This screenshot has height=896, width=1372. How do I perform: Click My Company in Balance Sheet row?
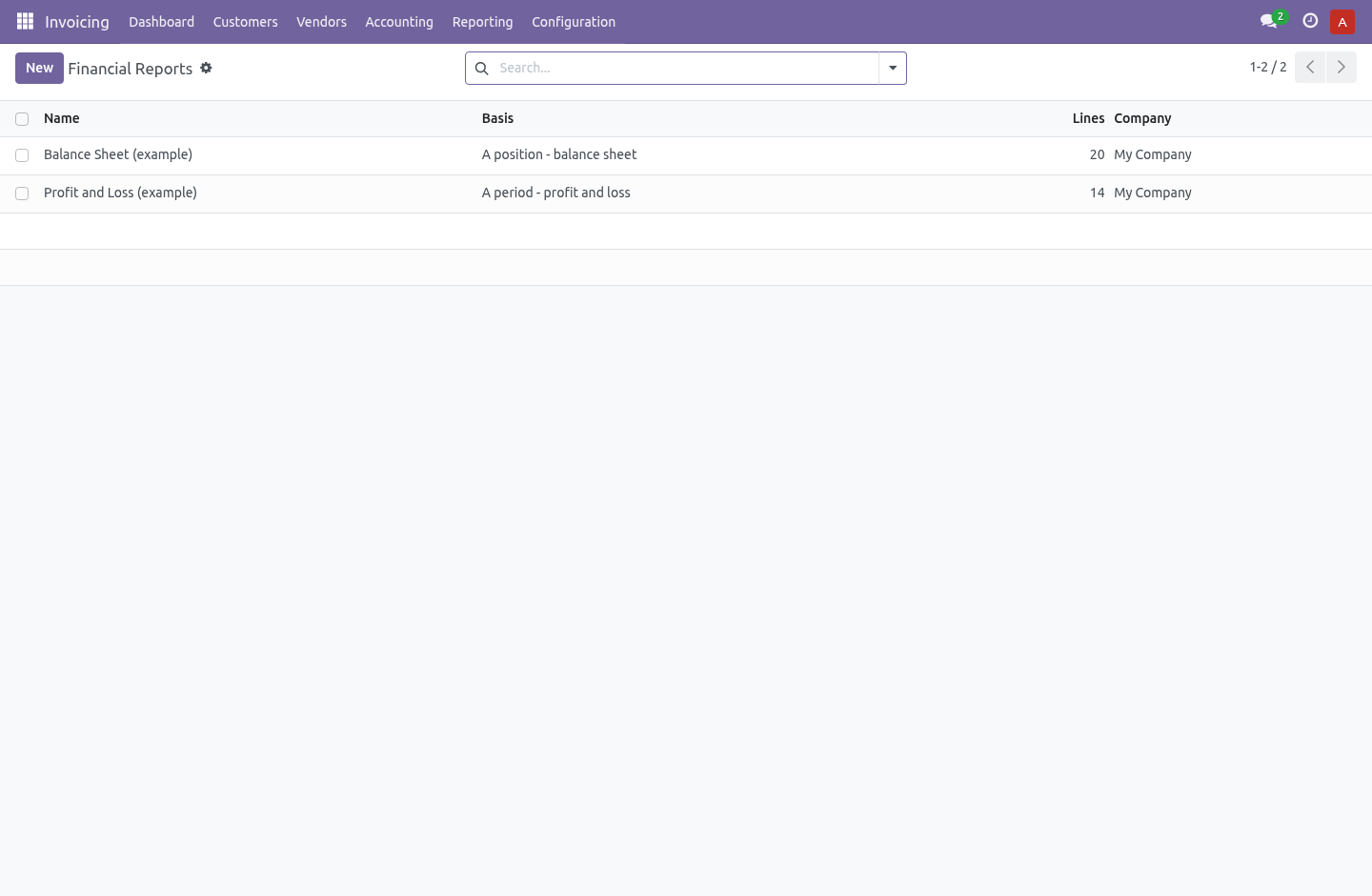click(x=1153, y=154)
